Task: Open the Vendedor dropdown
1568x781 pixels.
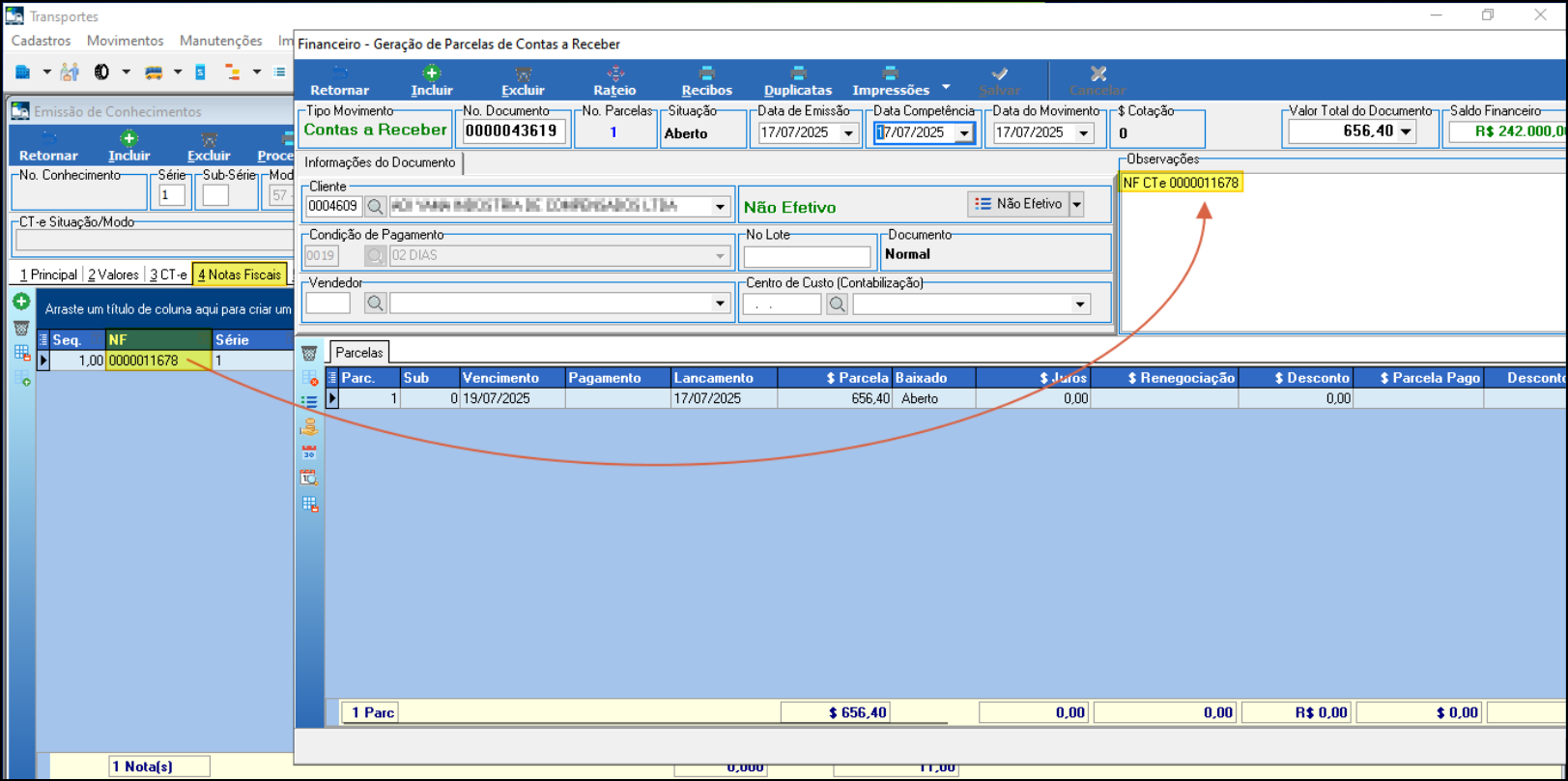Action: pos(720,304)
